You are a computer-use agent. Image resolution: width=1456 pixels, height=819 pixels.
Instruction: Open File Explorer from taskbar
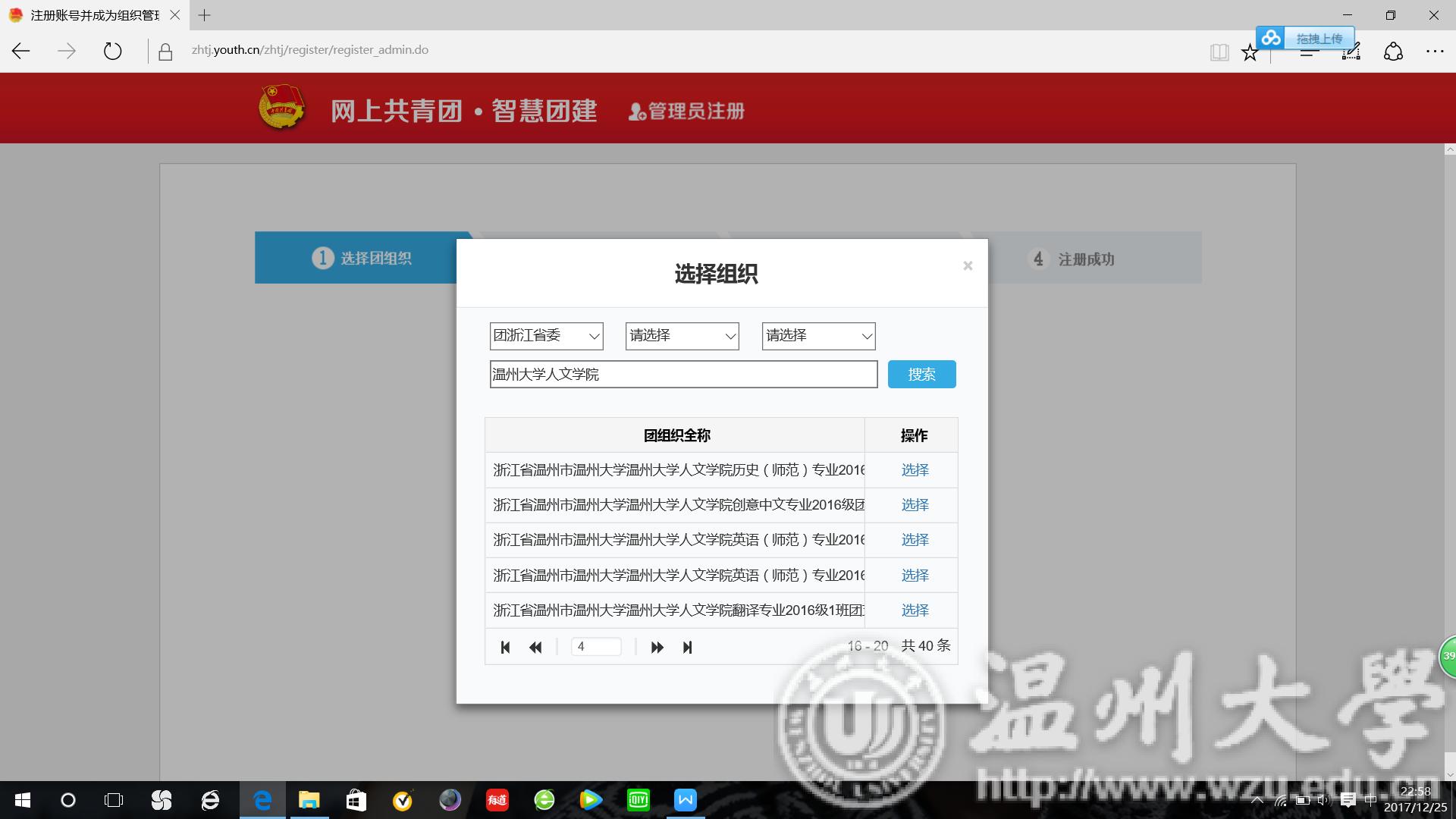[x=309, y=800]
